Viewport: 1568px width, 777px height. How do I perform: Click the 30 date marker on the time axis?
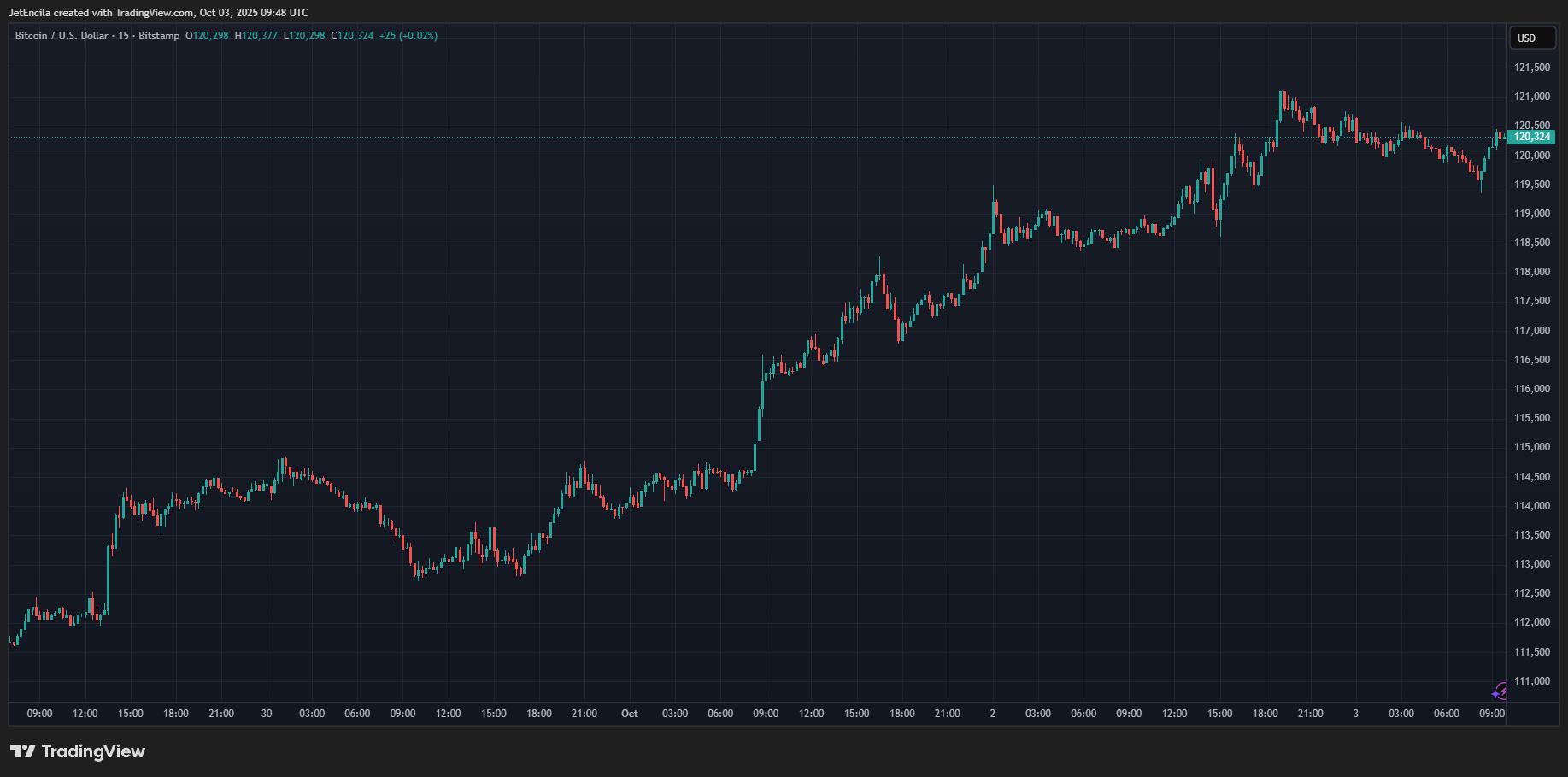pyautogui.click(x=267, y=714)
